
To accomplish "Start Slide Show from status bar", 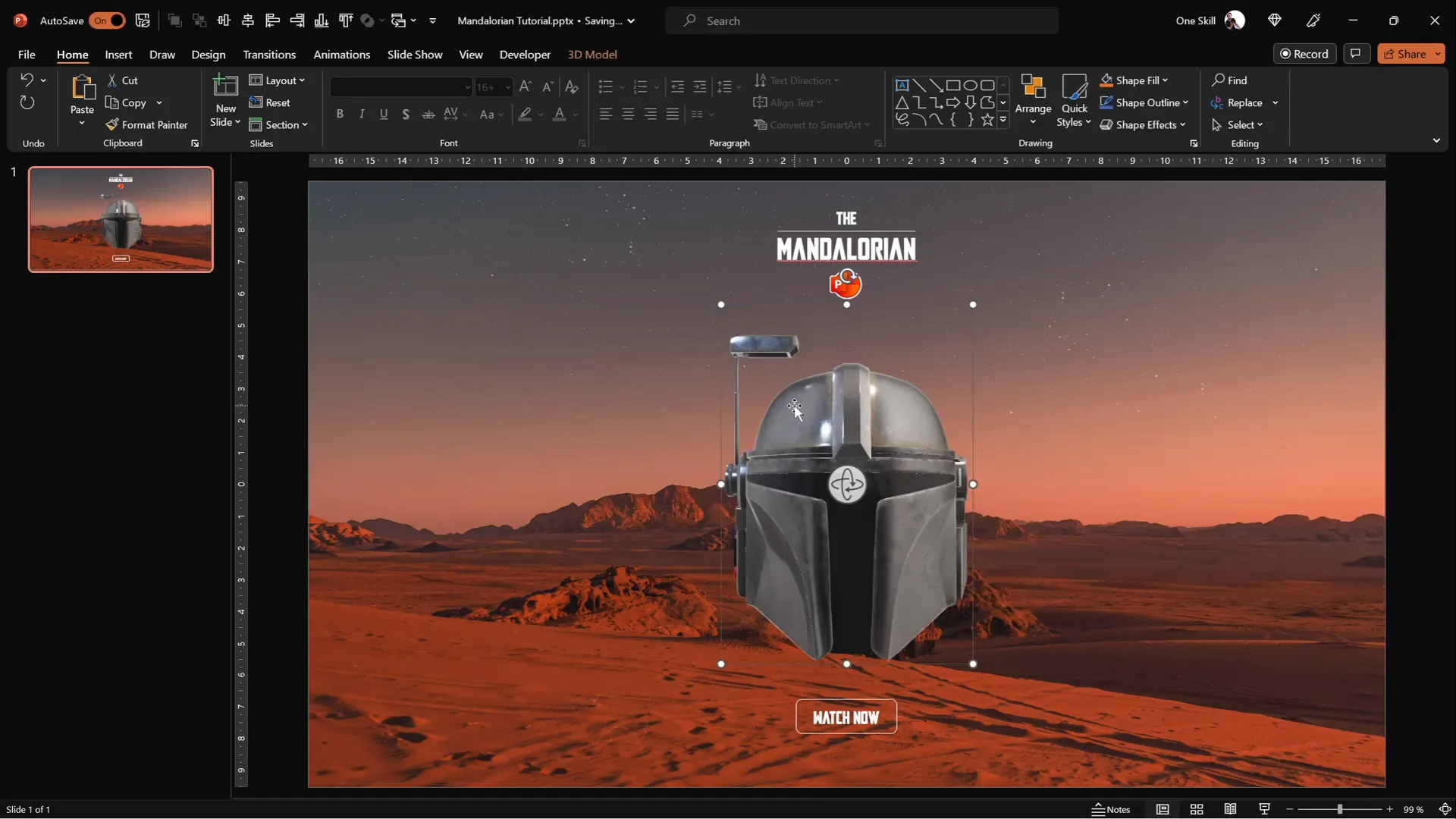I will (x=1264, y=809).
